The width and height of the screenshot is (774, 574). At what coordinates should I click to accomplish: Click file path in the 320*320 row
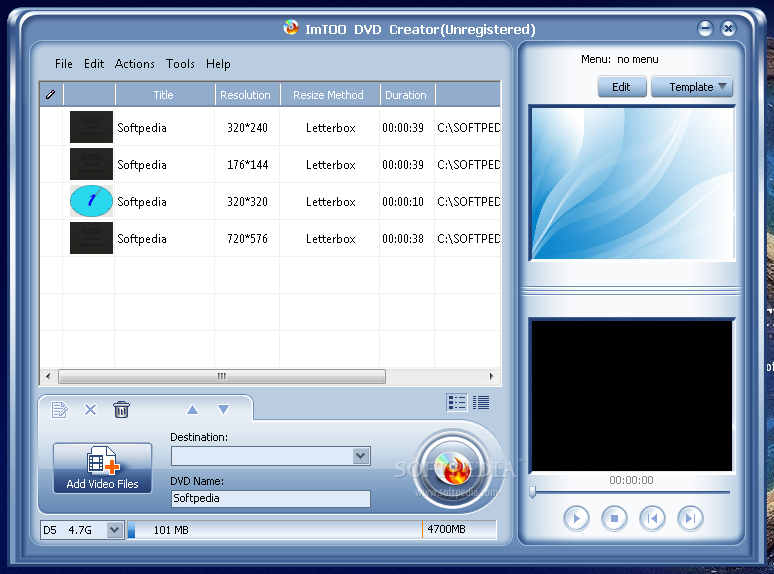tap(468, 202)
